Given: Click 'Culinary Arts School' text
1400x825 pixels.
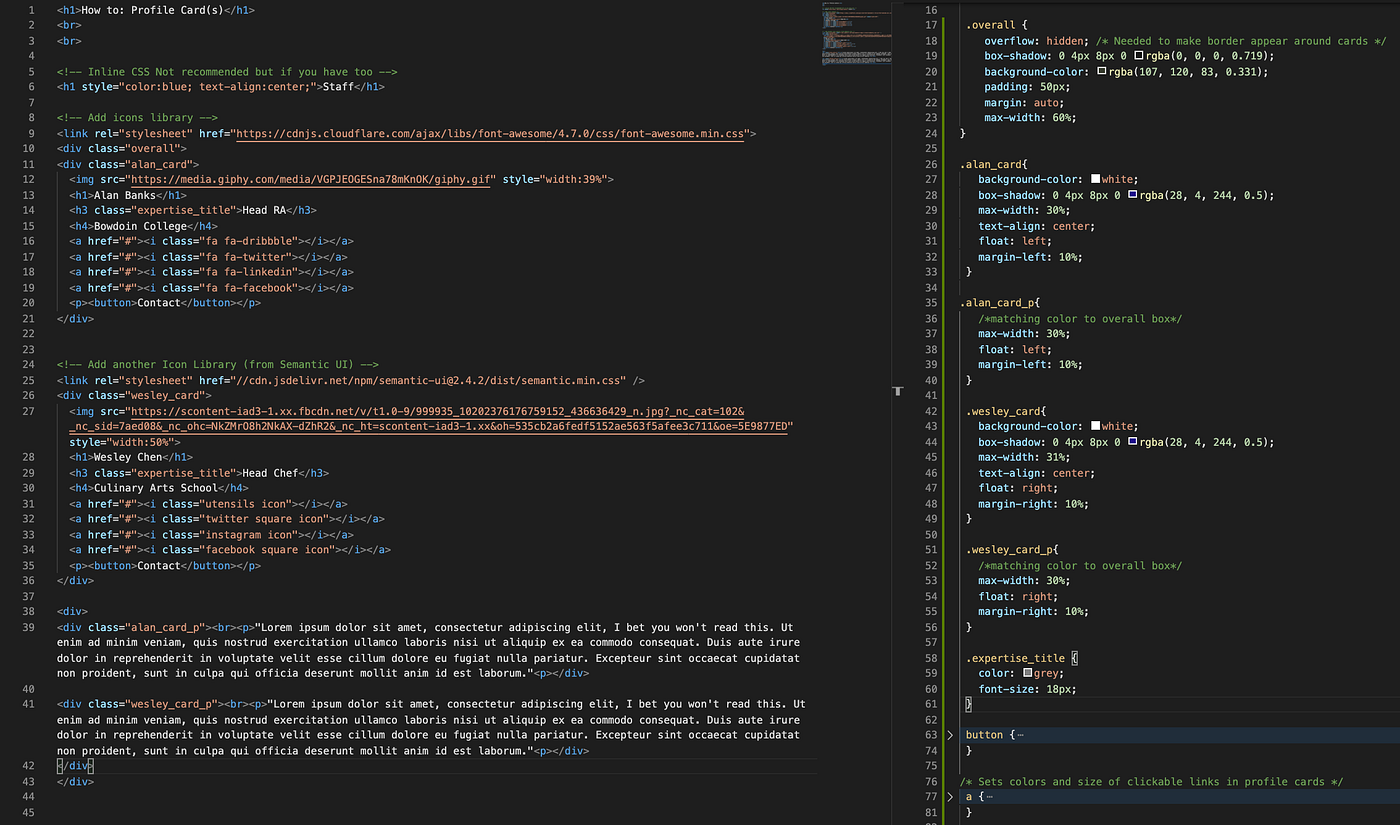Looking at the screenshot, I should (156, 488).
